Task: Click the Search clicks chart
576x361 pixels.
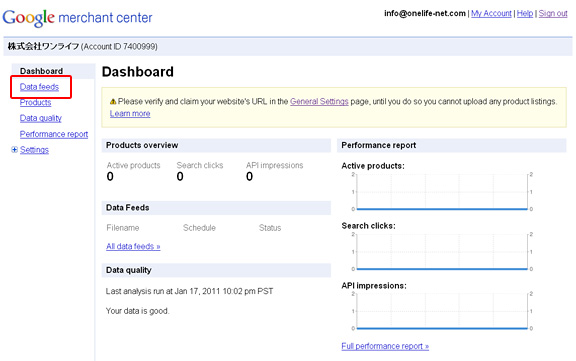Action: click(442, 252)
